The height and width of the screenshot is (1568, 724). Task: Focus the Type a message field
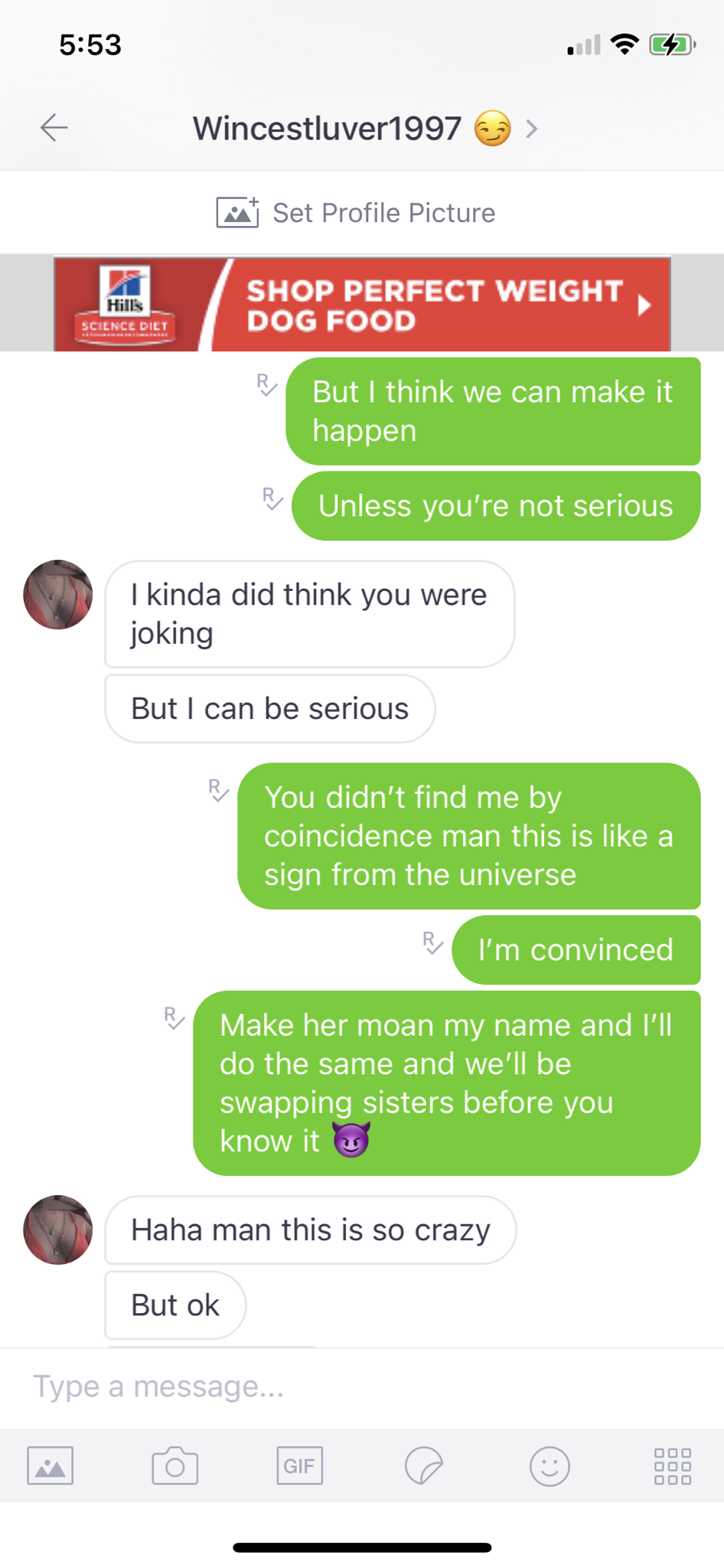(x=362, y=1387)
